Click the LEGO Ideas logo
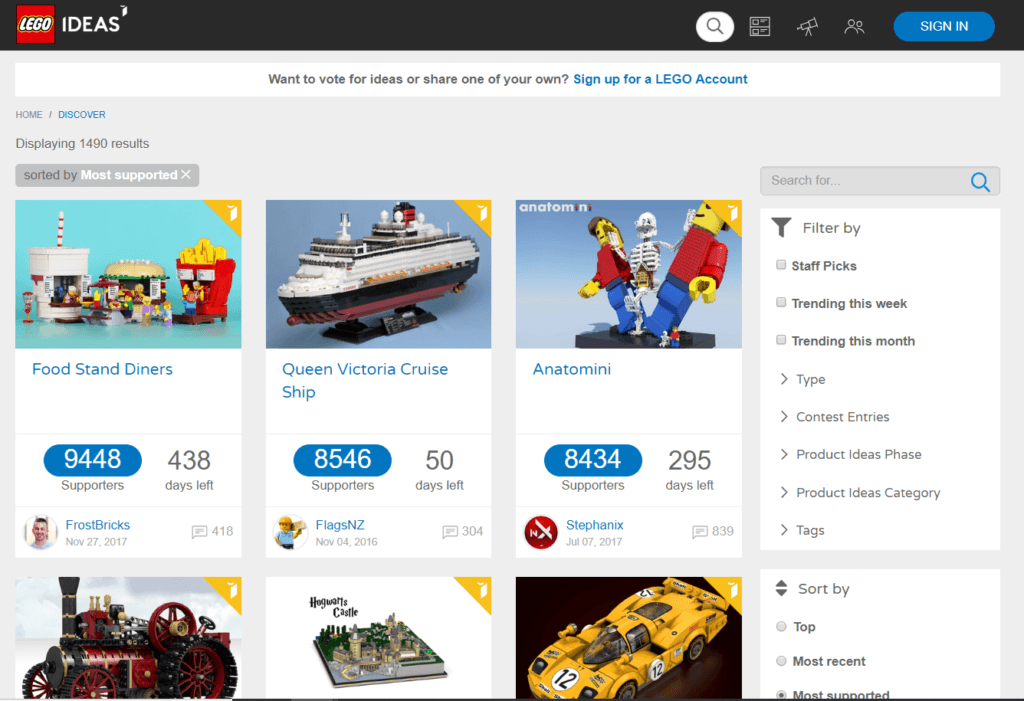The image size is (1024, 701). point(72,24)
